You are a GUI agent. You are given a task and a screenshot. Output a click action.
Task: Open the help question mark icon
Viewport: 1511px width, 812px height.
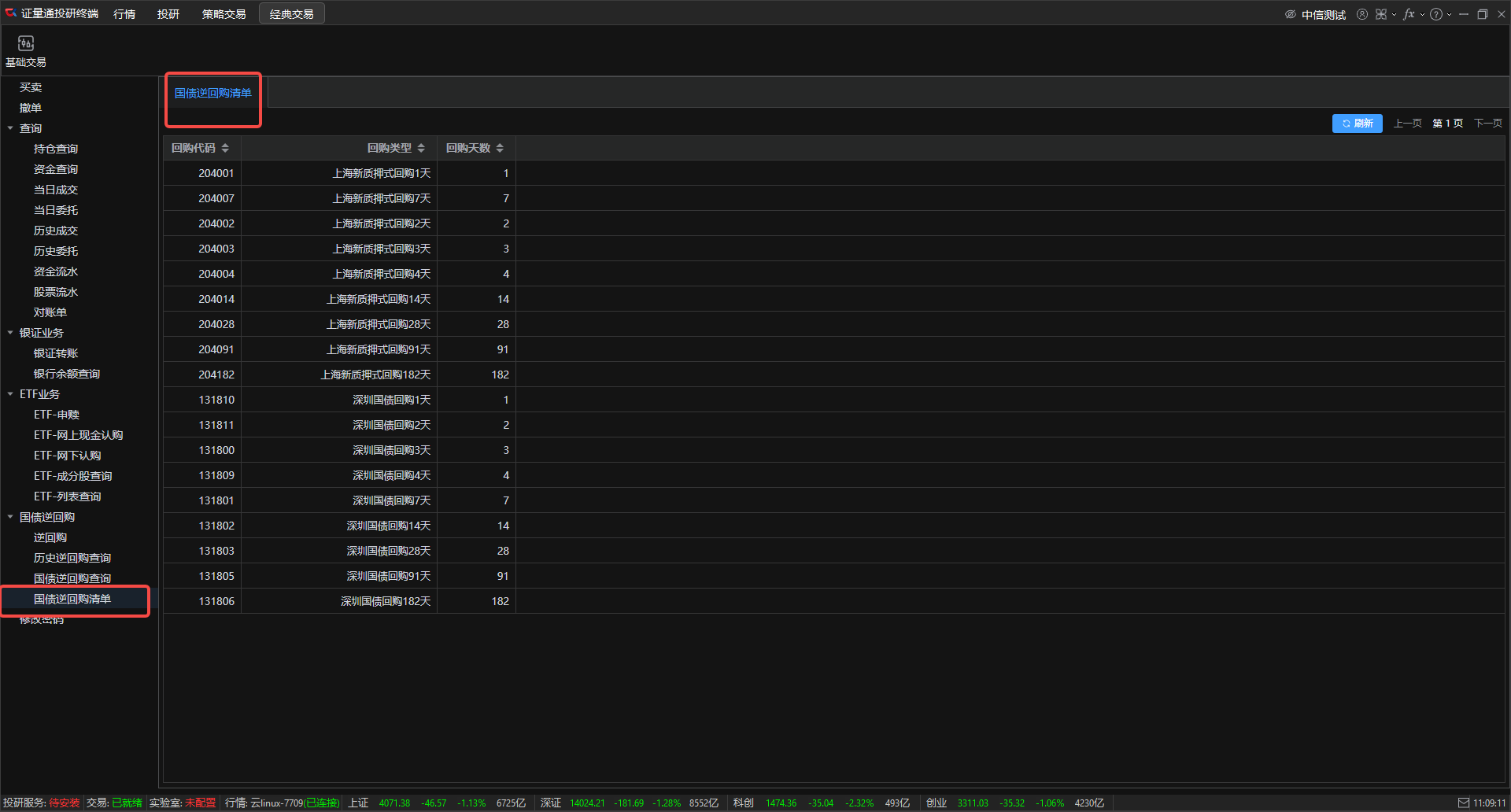coord(1435,14)
